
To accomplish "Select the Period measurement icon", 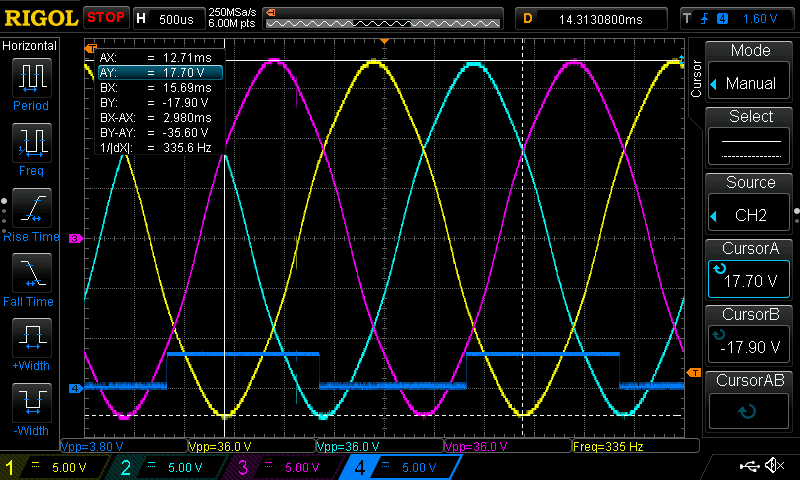I will click(x=32, y=78).
